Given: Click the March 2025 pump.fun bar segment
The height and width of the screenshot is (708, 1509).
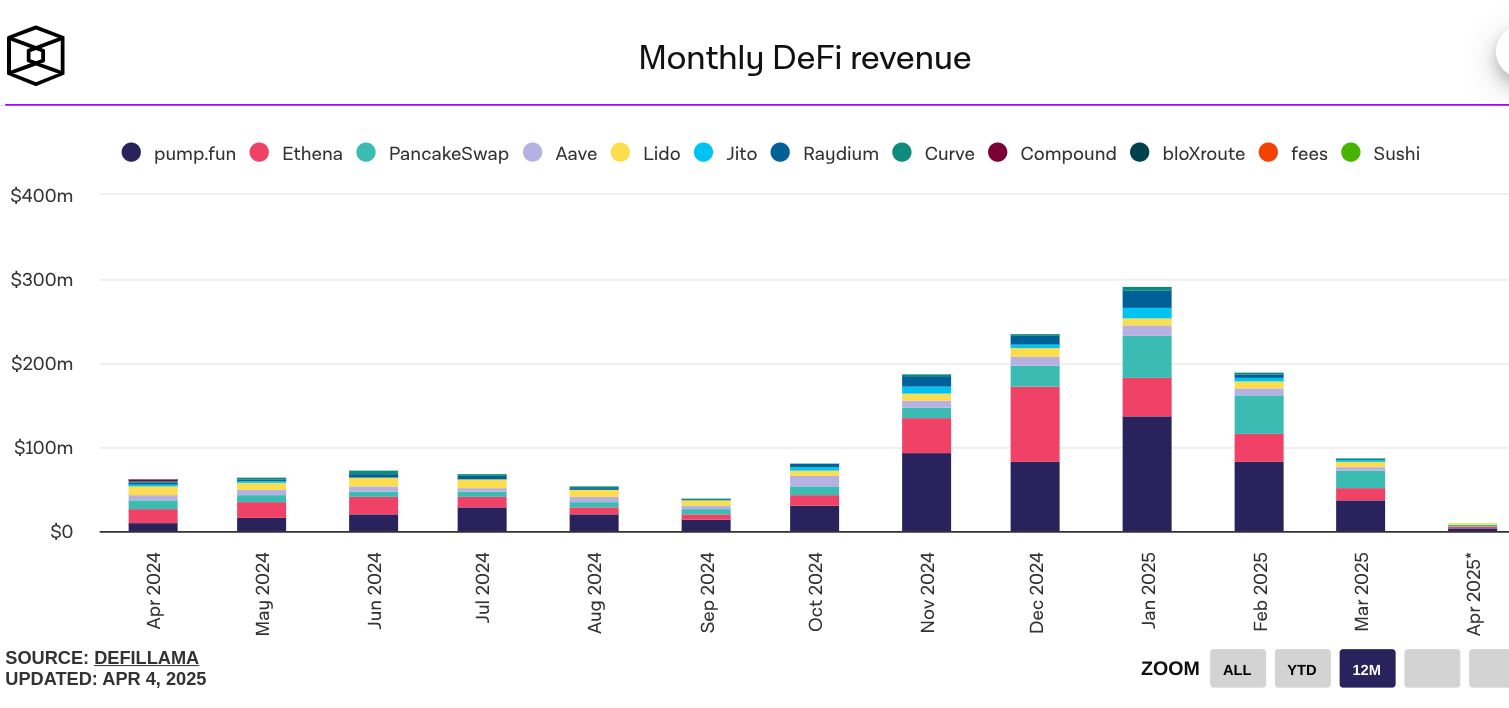Looking at the screenshot, I should 1361,516.
